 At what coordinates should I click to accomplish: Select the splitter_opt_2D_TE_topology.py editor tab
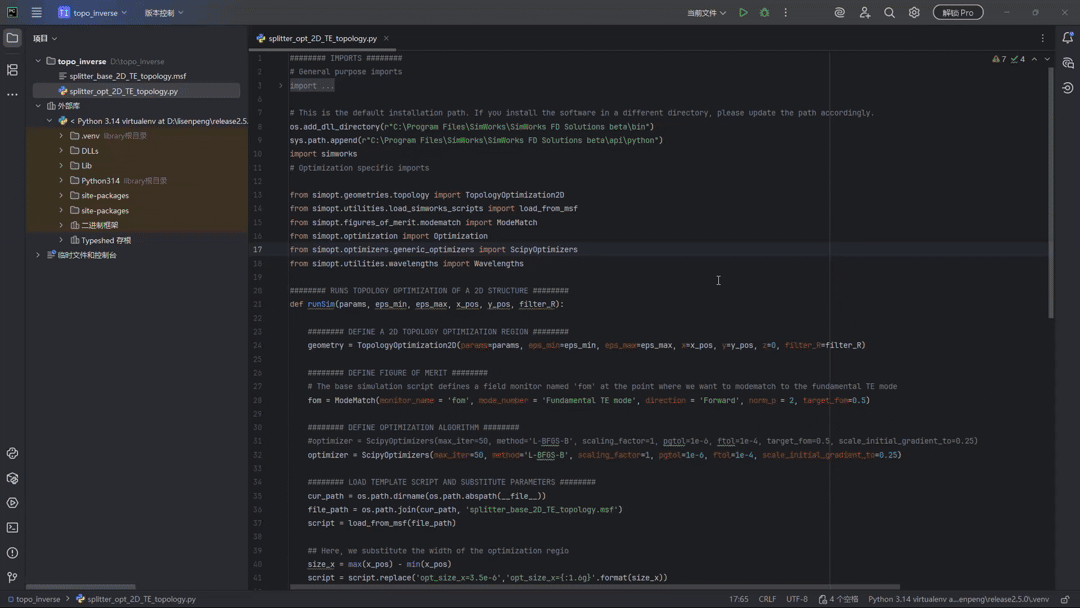pos(322,38)
